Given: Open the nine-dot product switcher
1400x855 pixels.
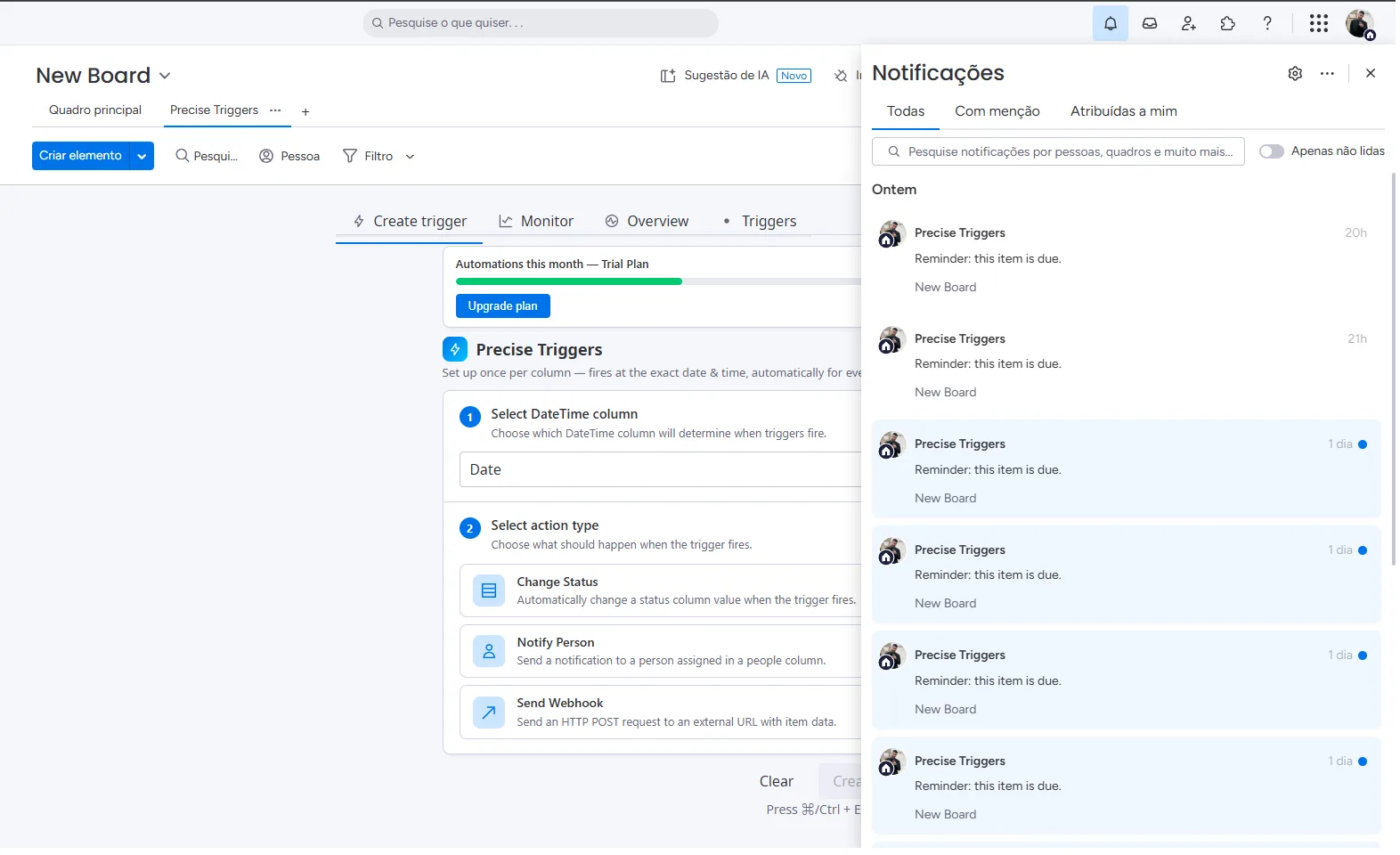Looking at the screenshot, I should click(1318, 23).
